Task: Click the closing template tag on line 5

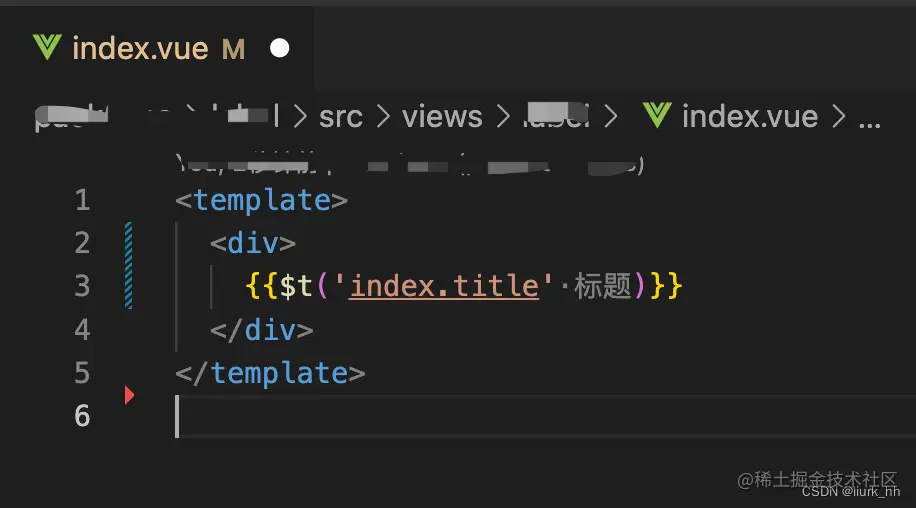Action: coord(270,373)
